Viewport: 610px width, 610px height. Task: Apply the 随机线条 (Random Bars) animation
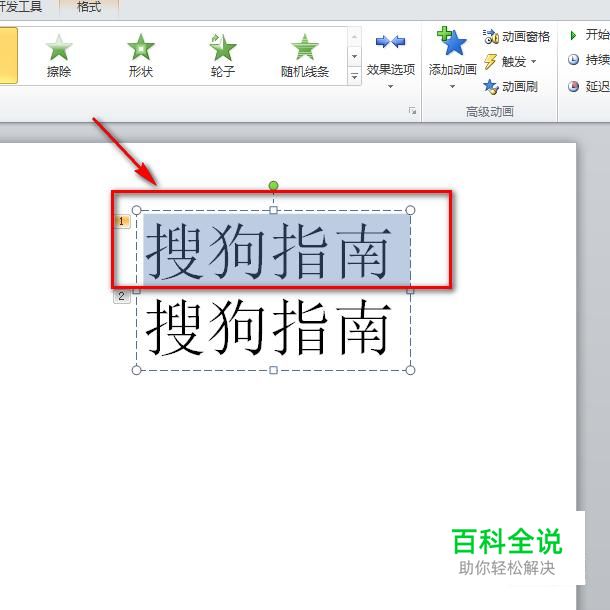tap(305, 56)
